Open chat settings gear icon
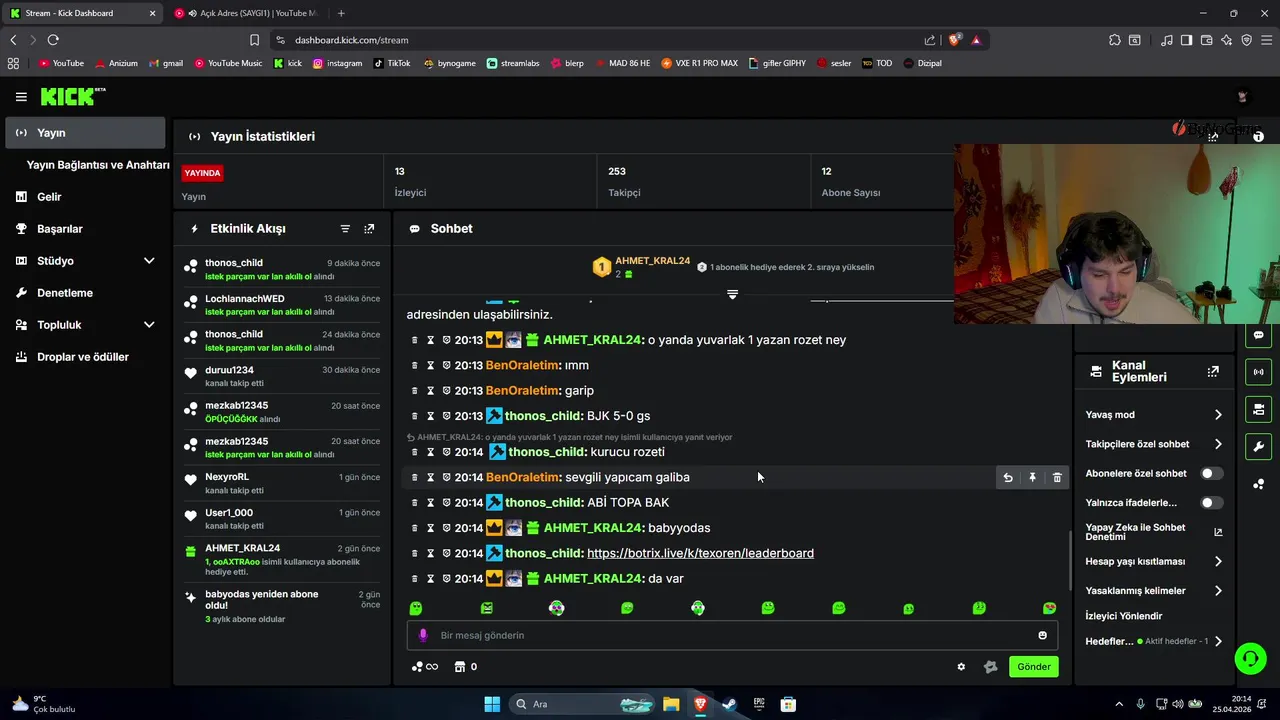1280x720 pixels. click(x=961, y=667)
